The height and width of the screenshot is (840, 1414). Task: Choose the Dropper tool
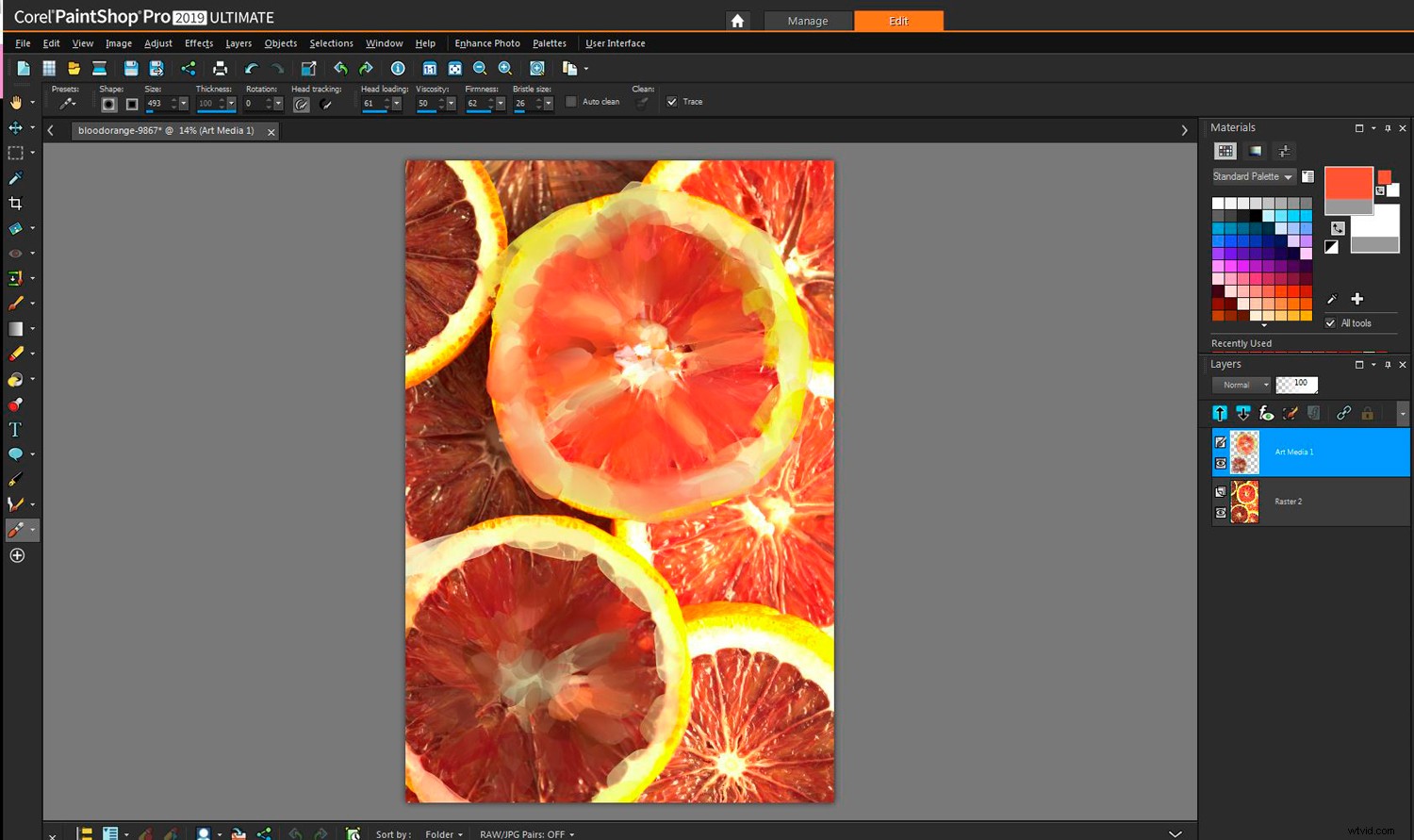point(17,177)
